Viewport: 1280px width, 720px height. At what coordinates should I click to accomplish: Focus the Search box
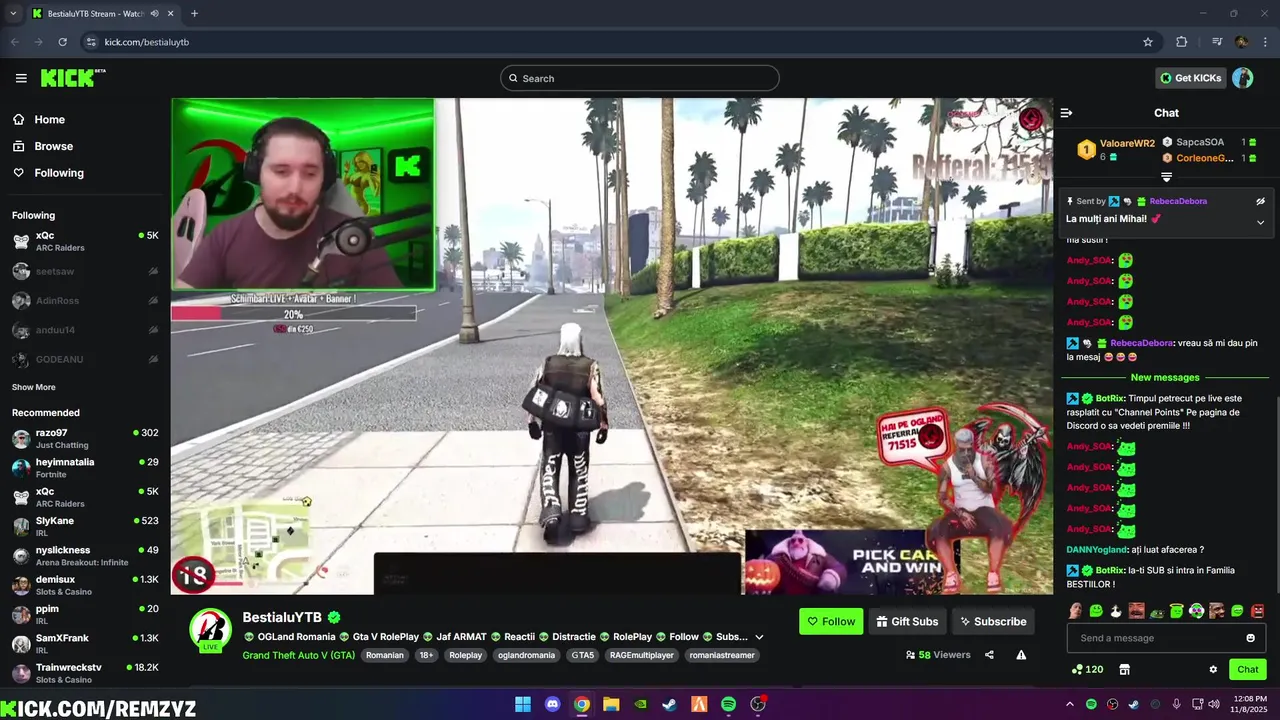pos(640,78)
